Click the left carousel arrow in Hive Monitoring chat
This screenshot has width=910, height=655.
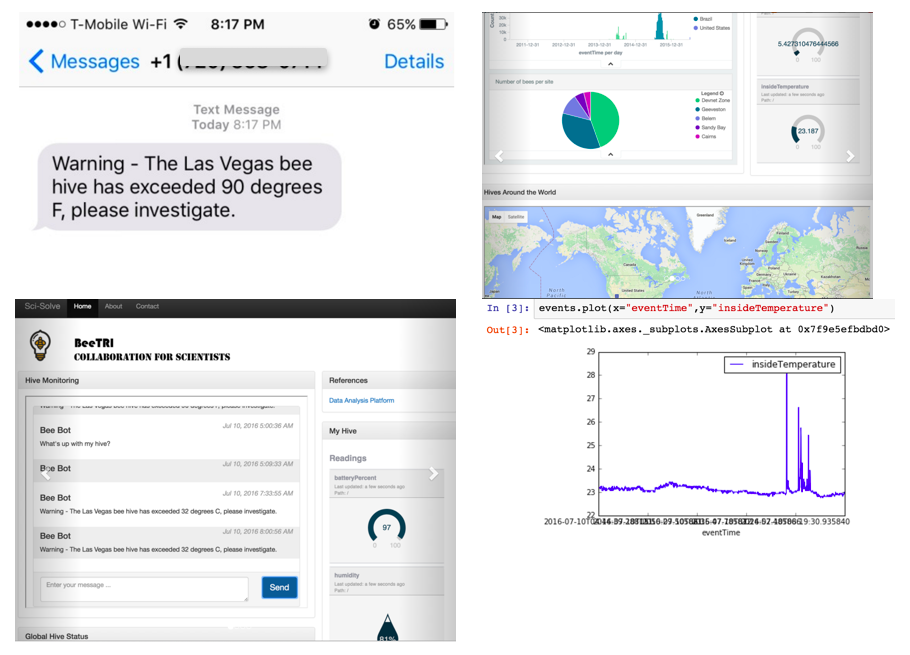tap(45, 473)
